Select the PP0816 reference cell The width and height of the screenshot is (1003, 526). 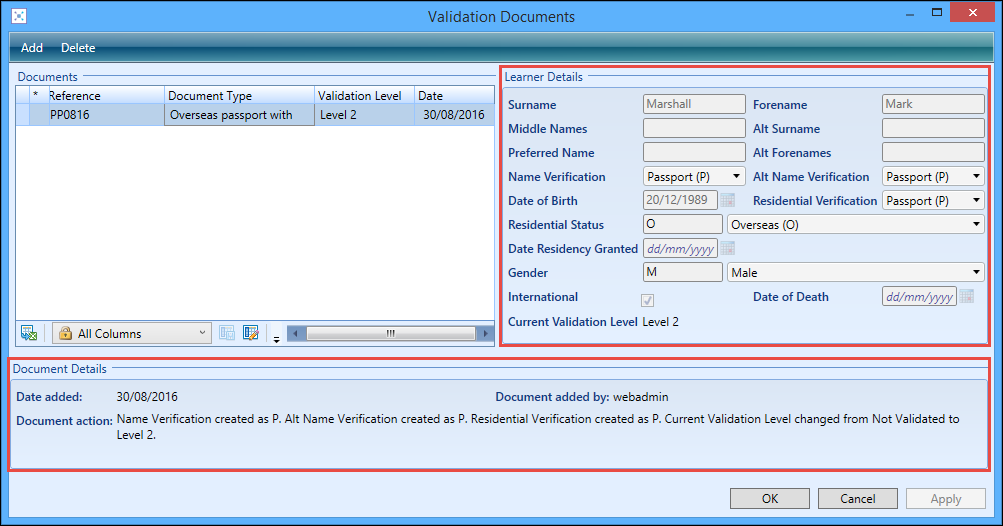[x=106, y=115]
